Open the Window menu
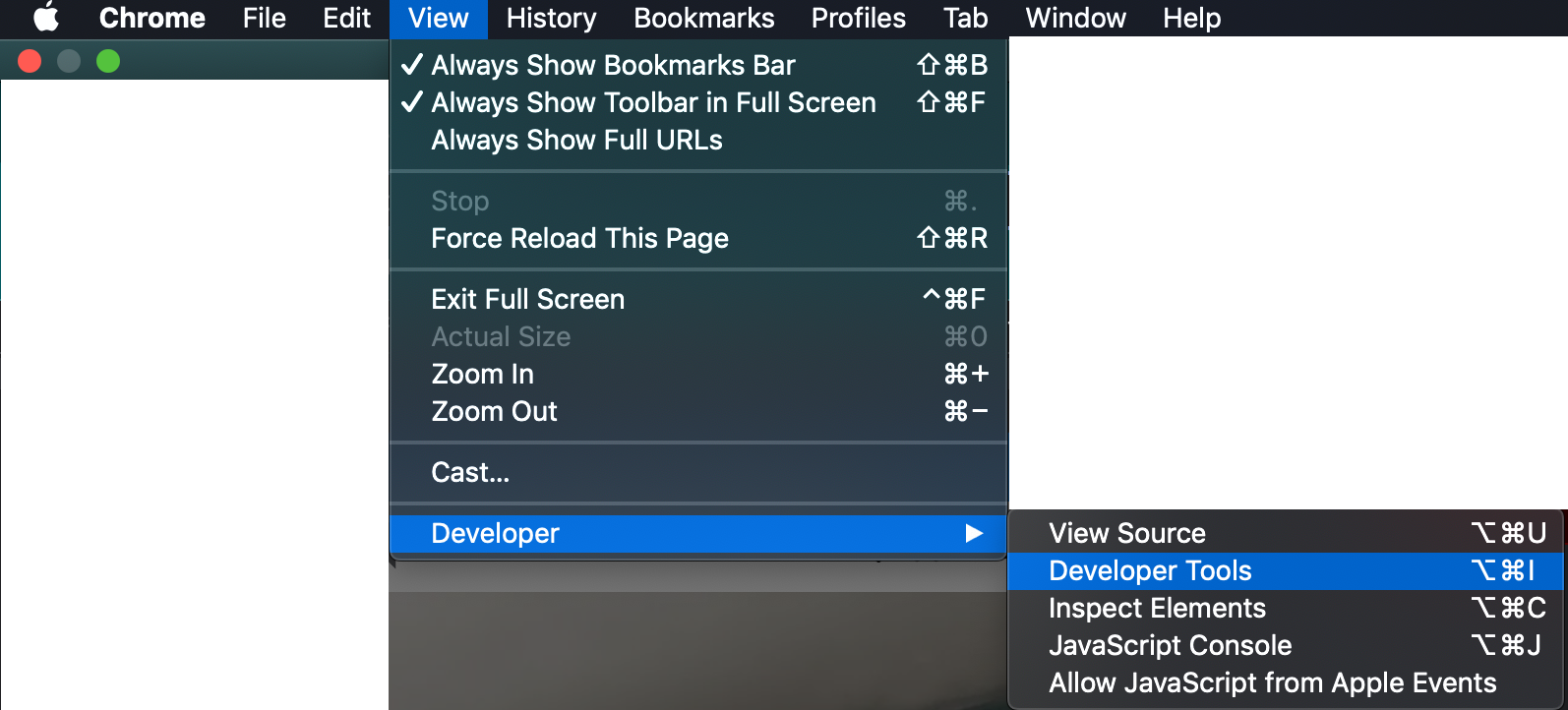Viewport: 1568px width, 710px height. (1076, 18)
